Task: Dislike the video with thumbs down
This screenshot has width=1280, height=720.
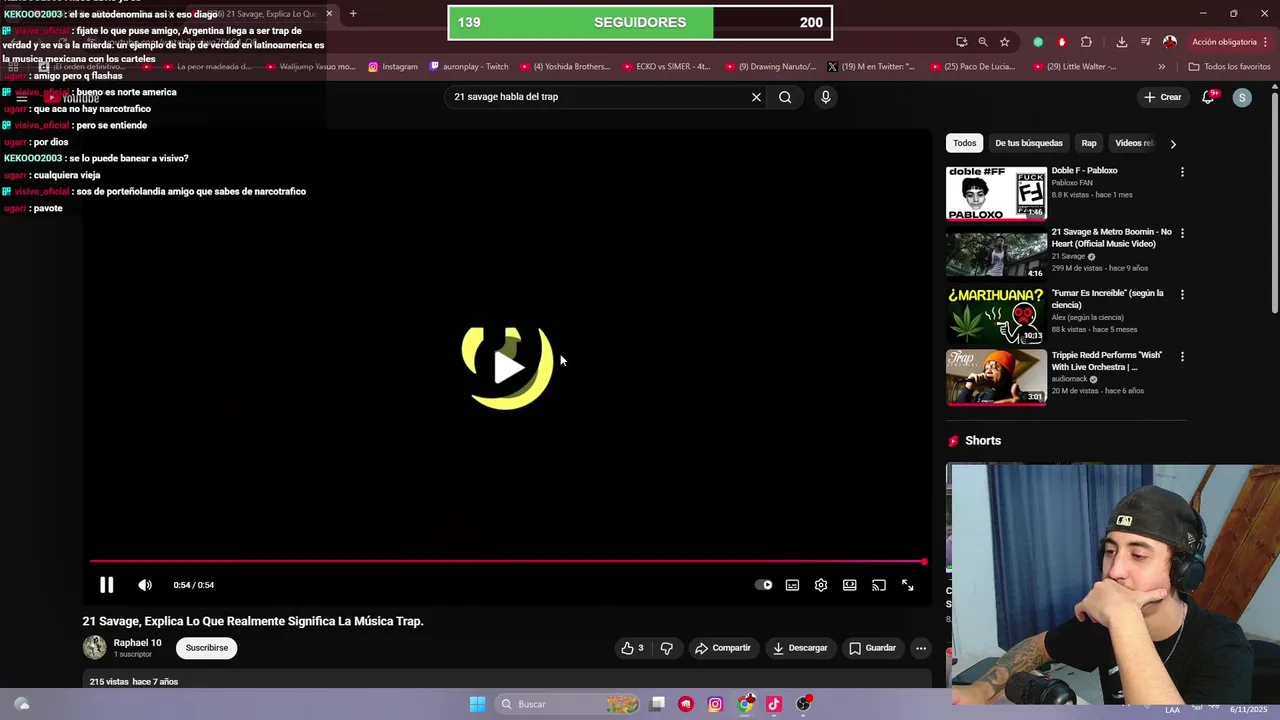Action: (x=666, y=648)
